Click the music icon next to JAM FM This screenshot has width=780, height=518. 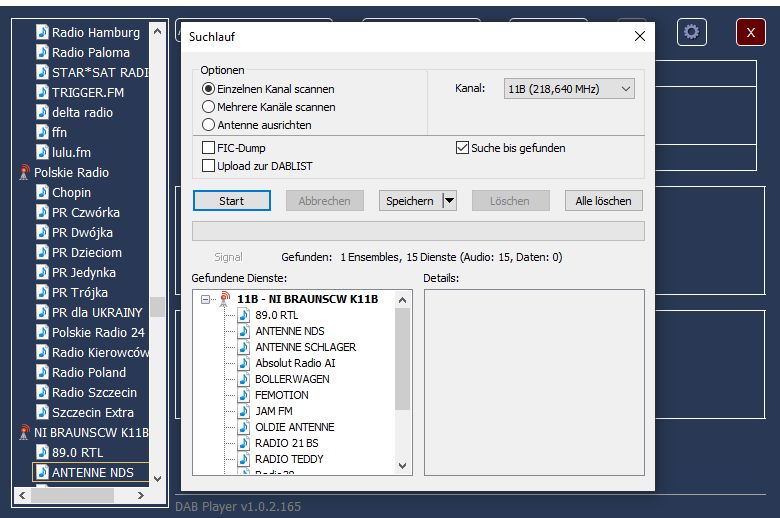click(245, 411)
